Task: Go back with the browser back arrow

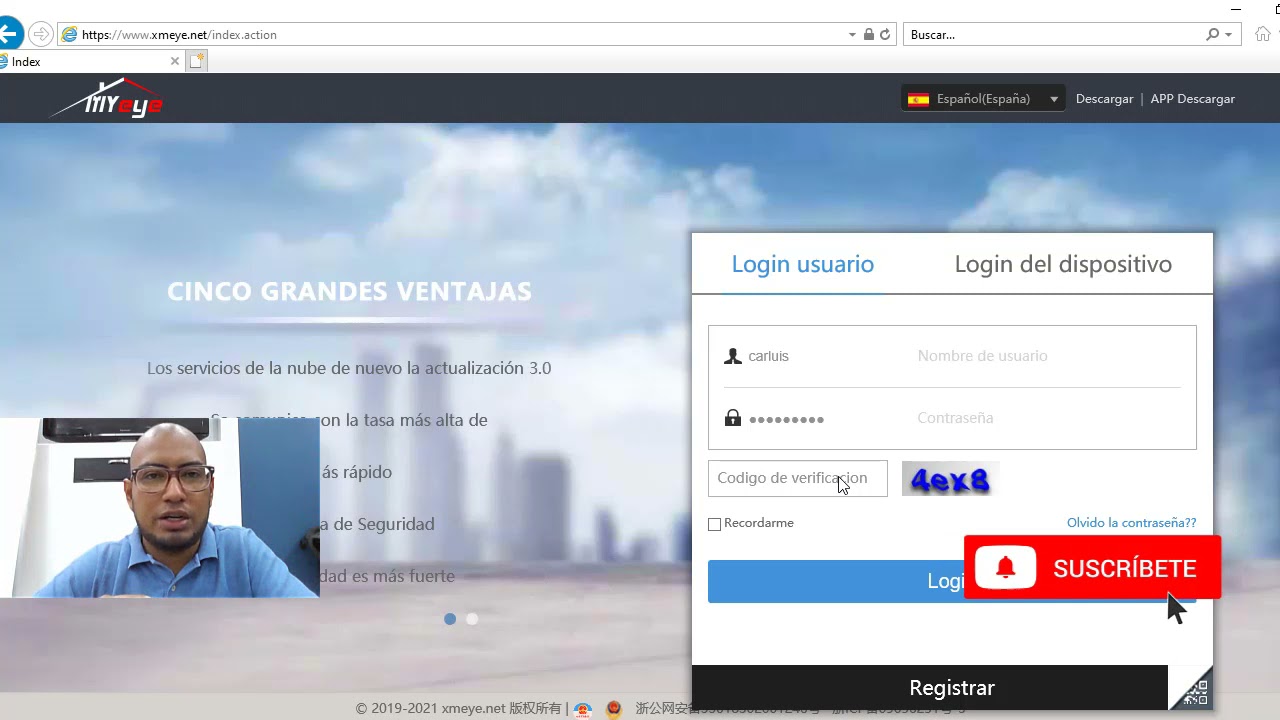Action: coord(8,34)
